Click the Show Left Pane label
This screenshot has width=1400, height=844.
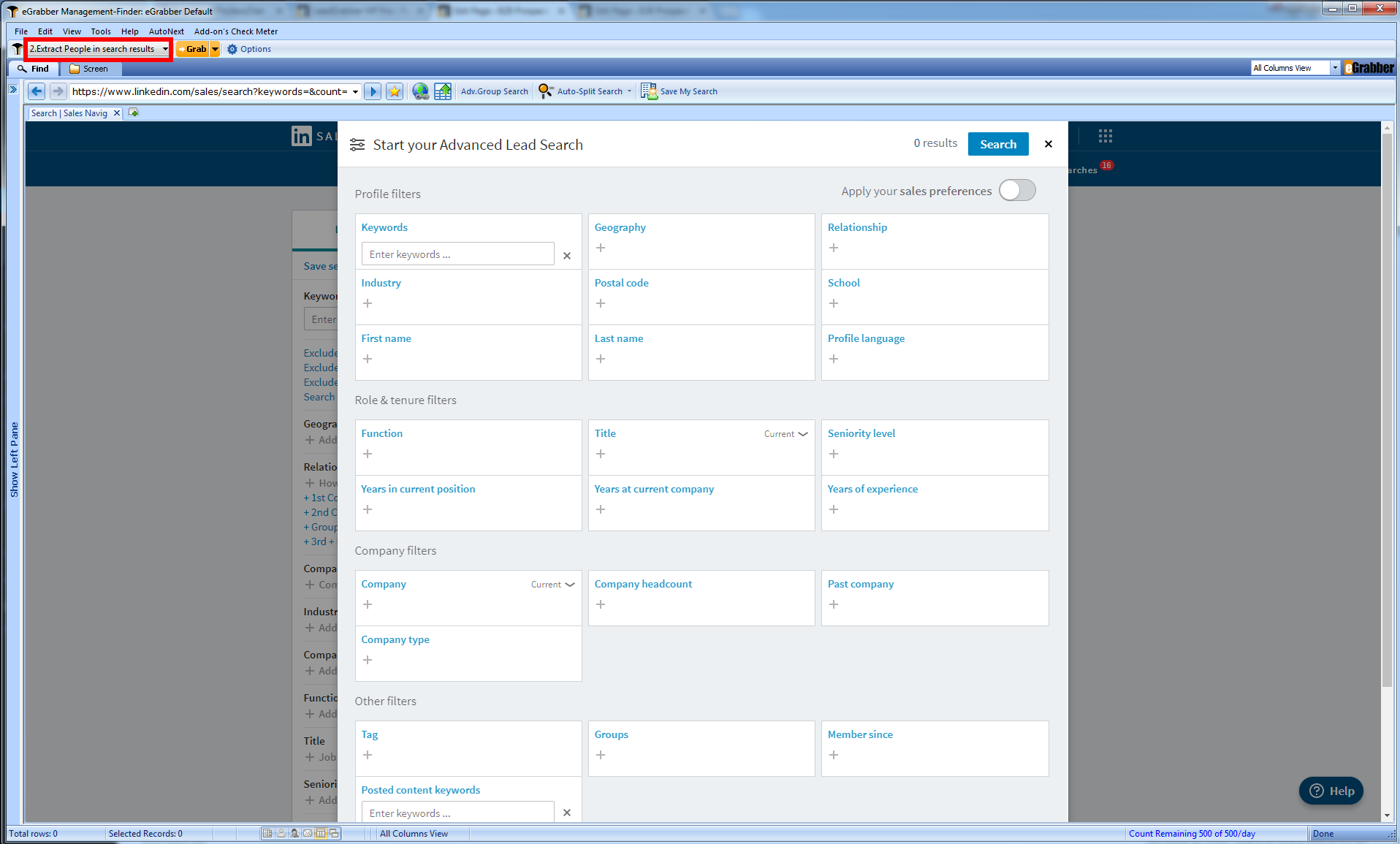tap(14, 460)
